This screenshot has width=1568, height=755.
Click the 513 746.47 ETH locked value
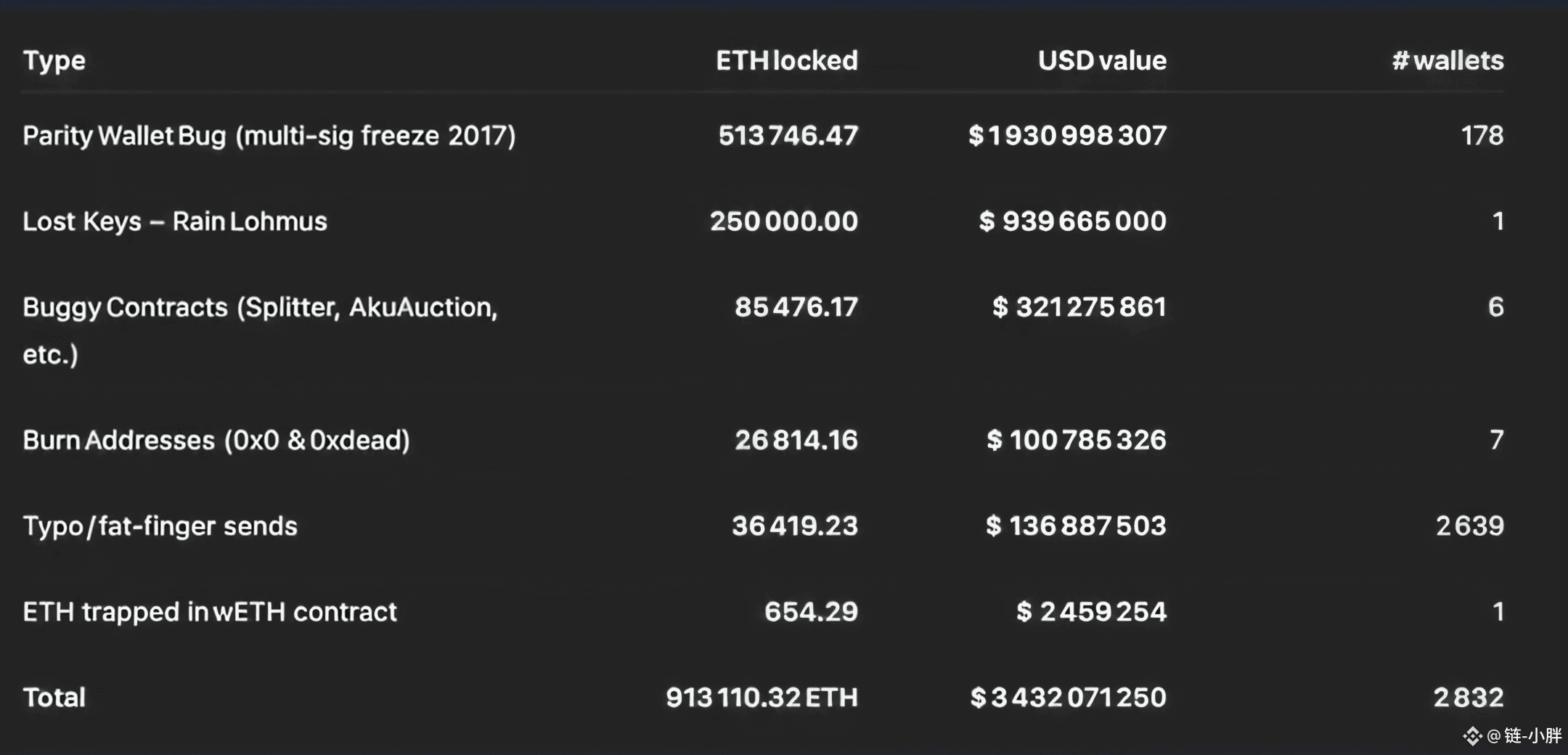point(788,136)
